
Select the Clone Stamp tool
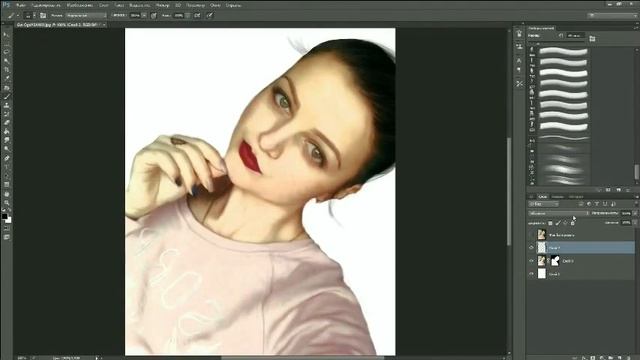coord(6,105)
